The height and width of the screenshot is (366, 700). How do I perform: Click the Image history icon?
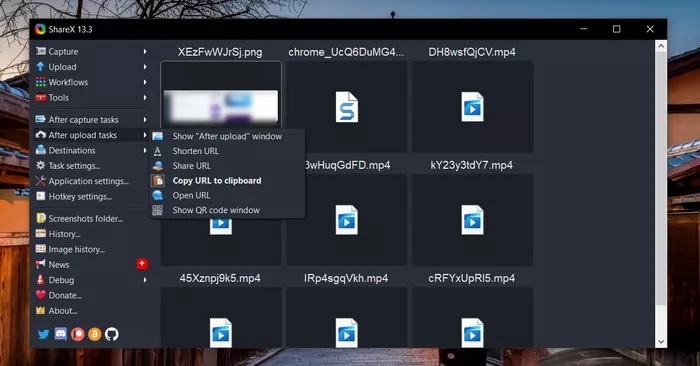tap(41, 249)
